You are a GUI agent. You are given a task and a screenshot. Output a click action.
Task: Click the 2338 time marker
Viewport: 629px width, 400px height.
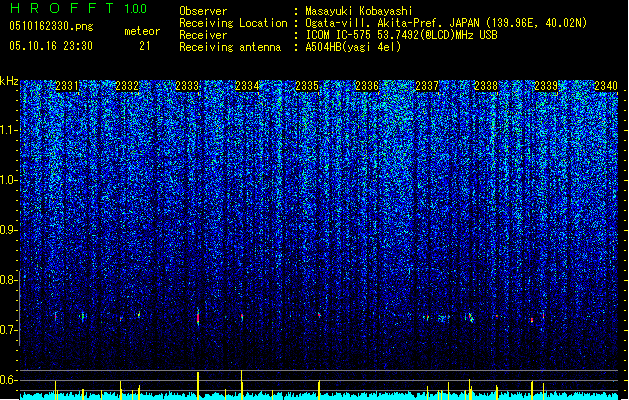(x=486, y=86)
